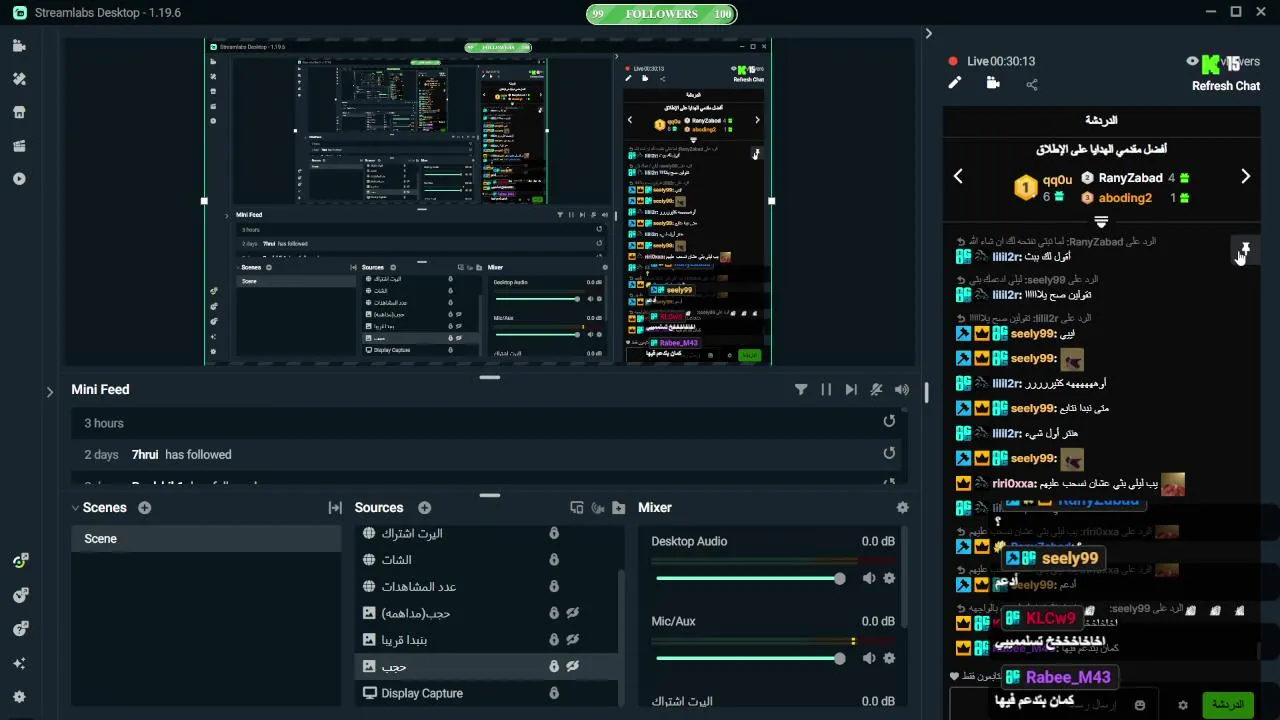Click the Refresh Chat link
The image size is (1280, 720).
click(x=1225, y=86)
